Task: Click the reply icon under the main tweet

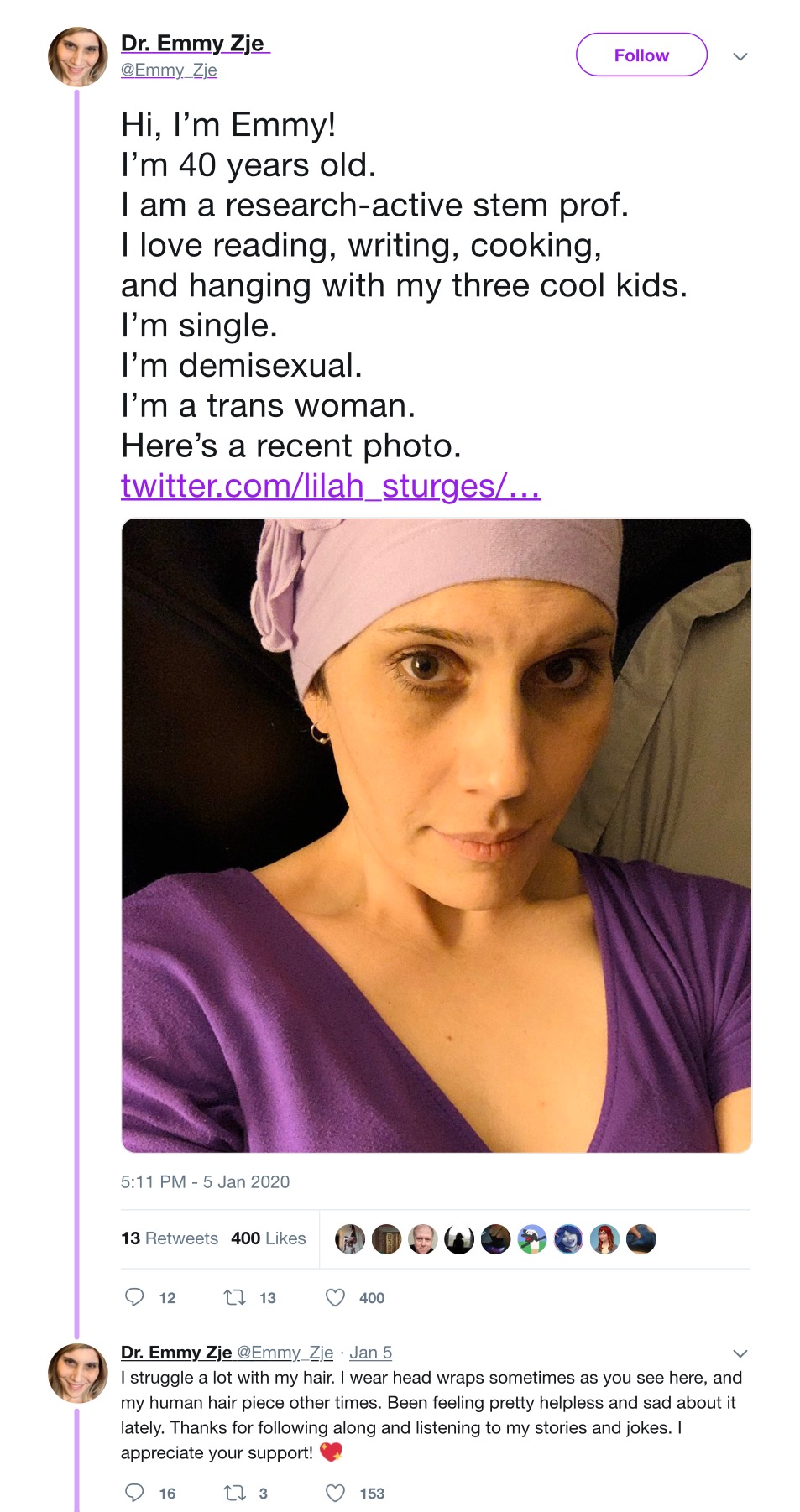Action: coord(134,1297)
